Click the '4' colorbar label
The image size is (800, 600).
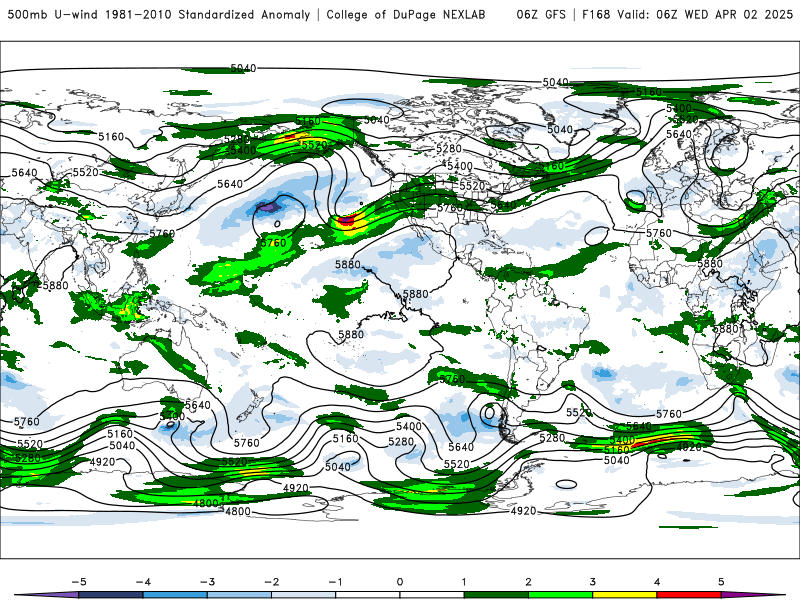click(657, 582)
